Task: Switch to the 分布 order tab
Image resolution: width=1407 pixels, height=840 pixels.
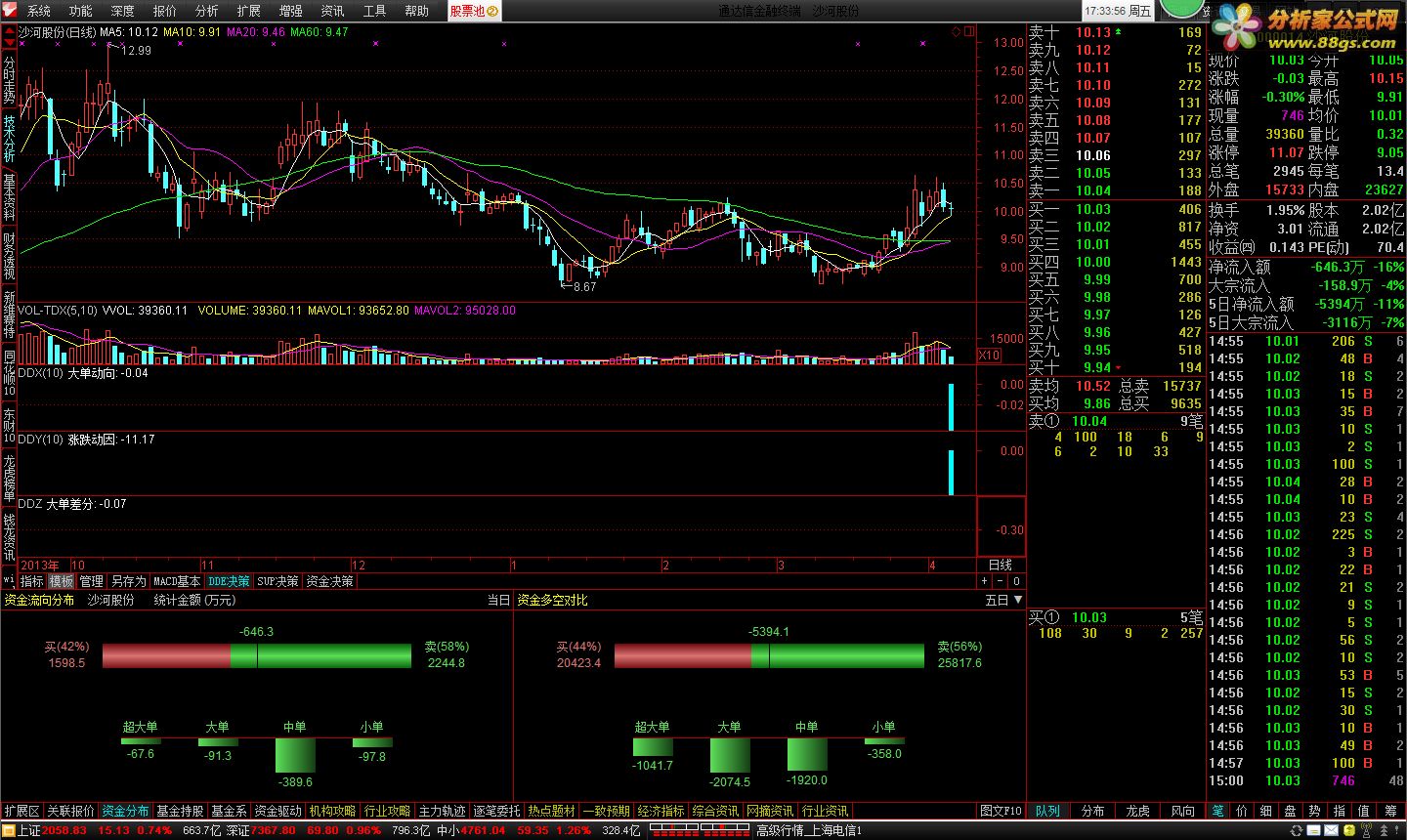Action: [1092, 811]
